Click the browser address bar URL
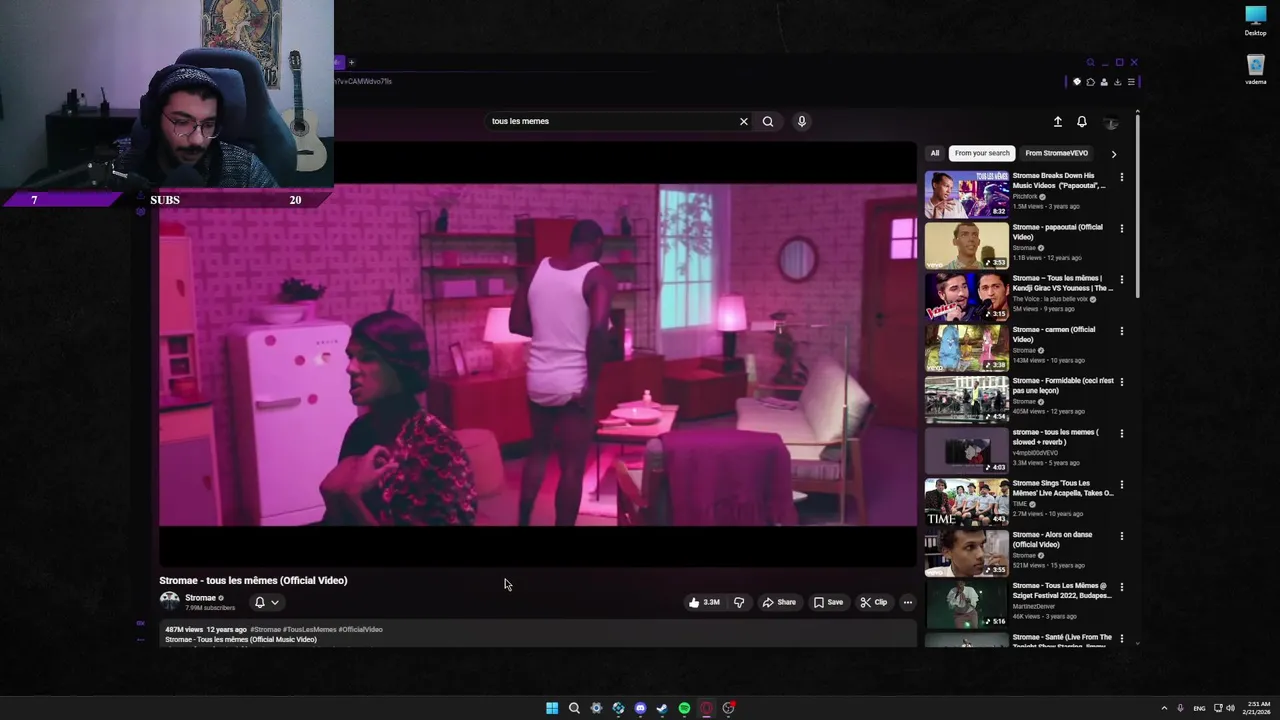Image resolution: width=1280 pixels, height=720 pixels. pyautogui.click(x=364, y=82)
